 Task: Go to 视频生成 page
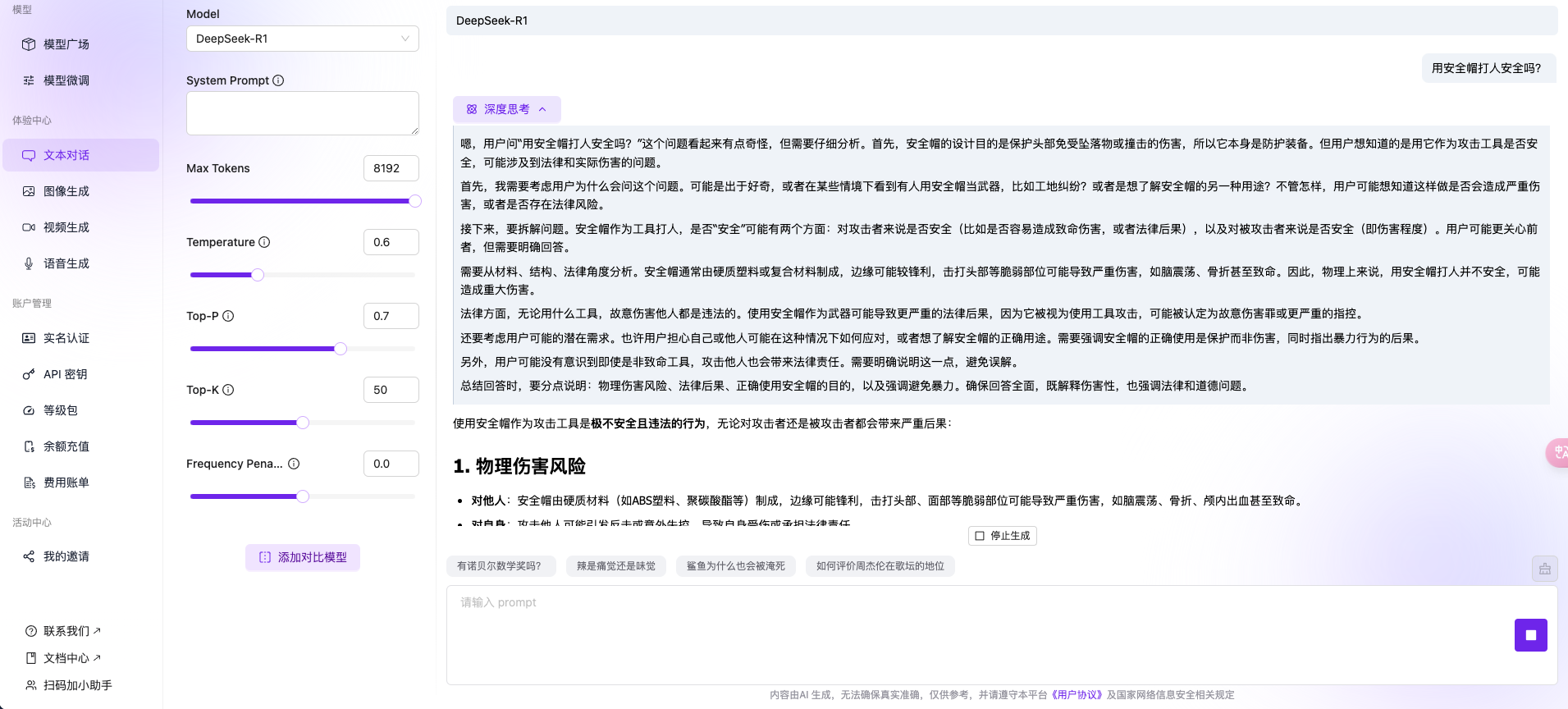tap(80, 227)
